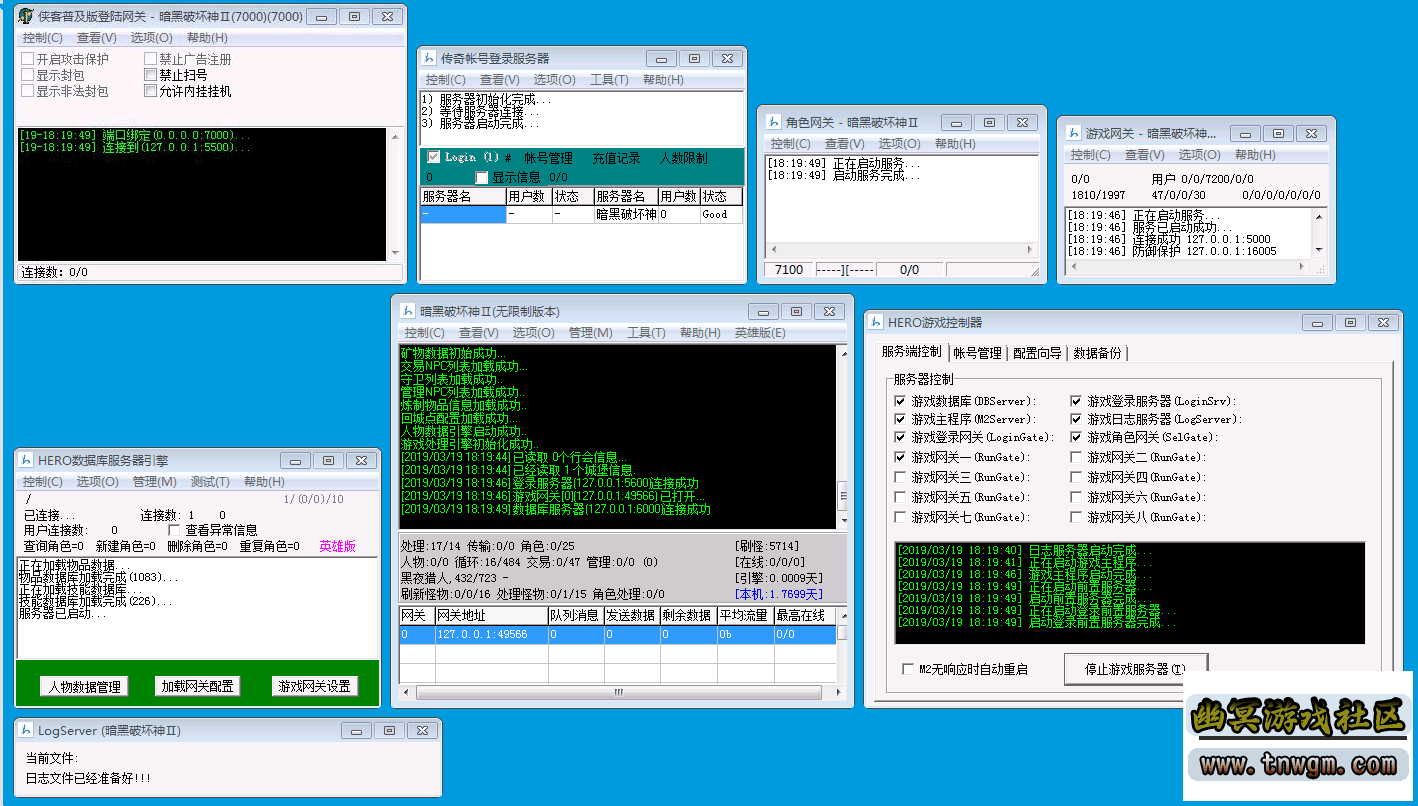Click the login gateway window title icon
Screen dimensions: 1418x806
pyautogui.click(x=27, y=17)
